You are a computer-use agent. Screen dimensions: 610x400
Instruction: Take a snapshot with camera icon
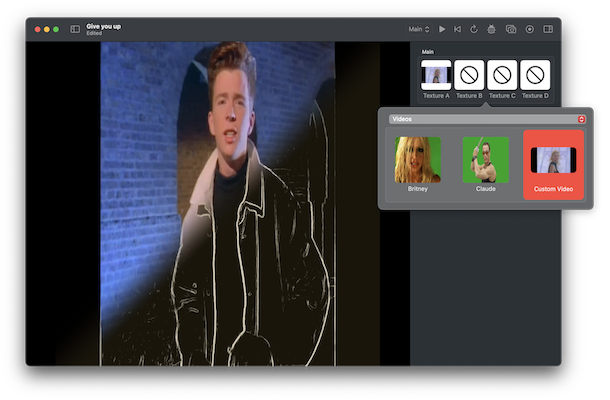[511, 29]
